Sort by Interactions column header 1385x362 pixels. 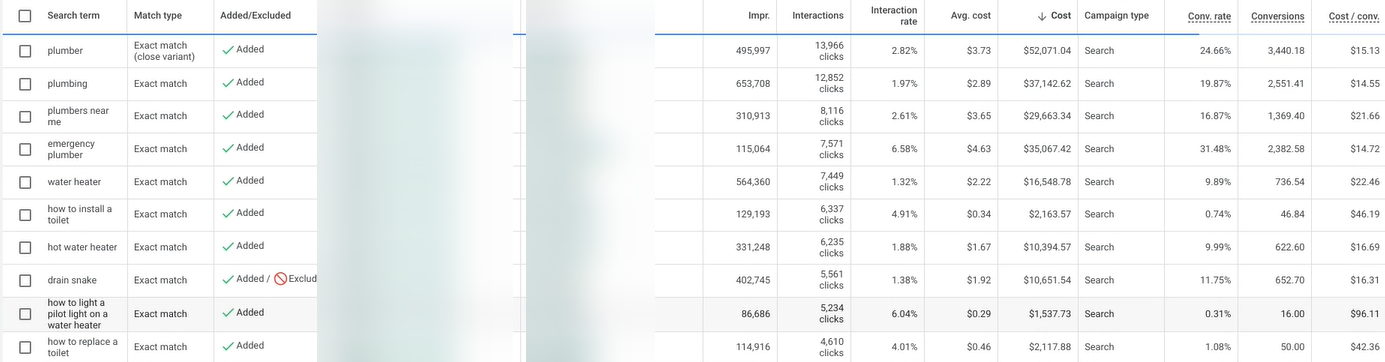(x=818, y=16)
